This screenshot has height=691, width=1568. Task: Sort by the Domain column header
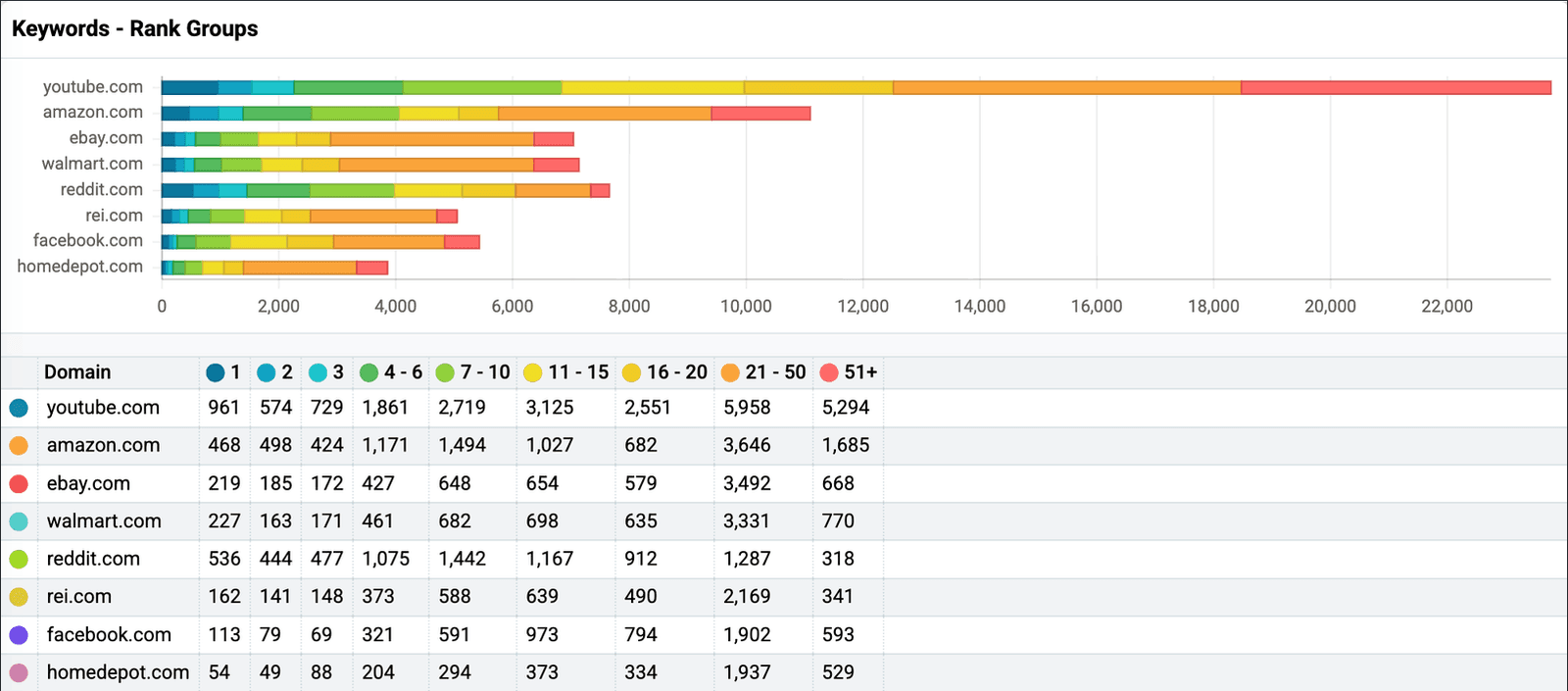(77, 372)
